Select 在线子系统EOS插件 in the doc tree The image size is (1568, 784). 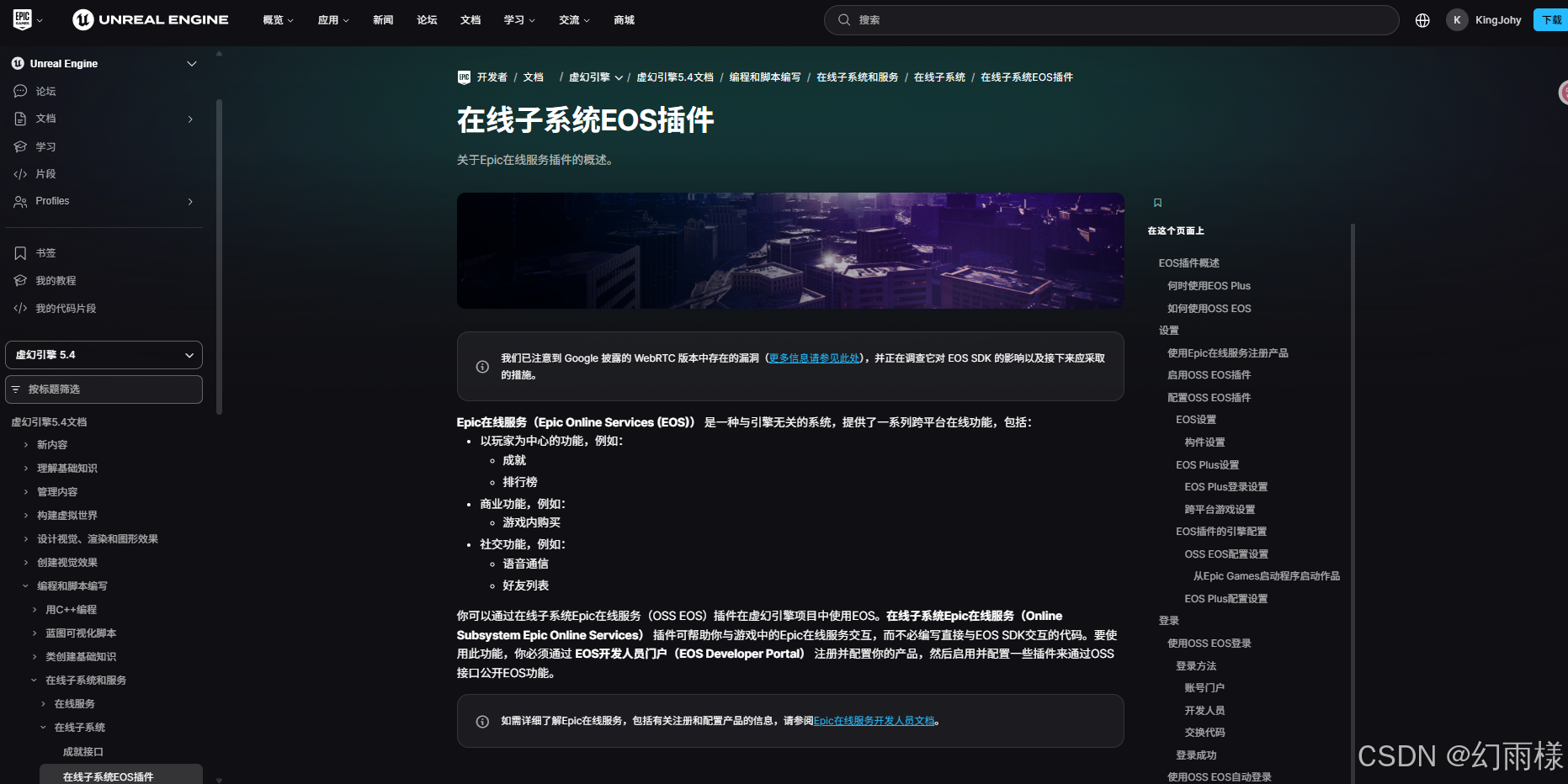pyautogui.click(x=121, y=775)
